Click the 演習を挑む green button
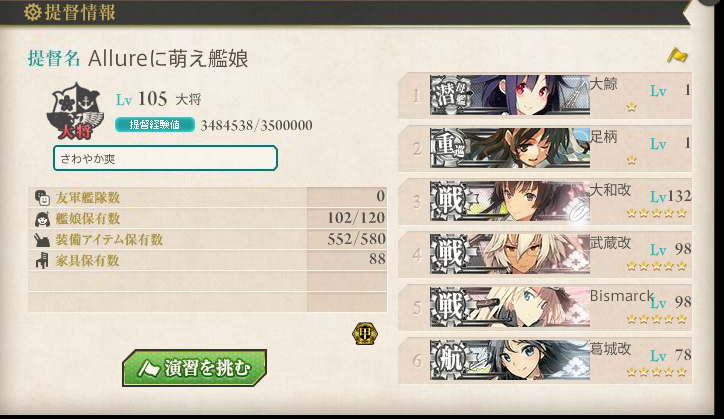This screenshot has height=419, width=724. click(x=194, y=368)
